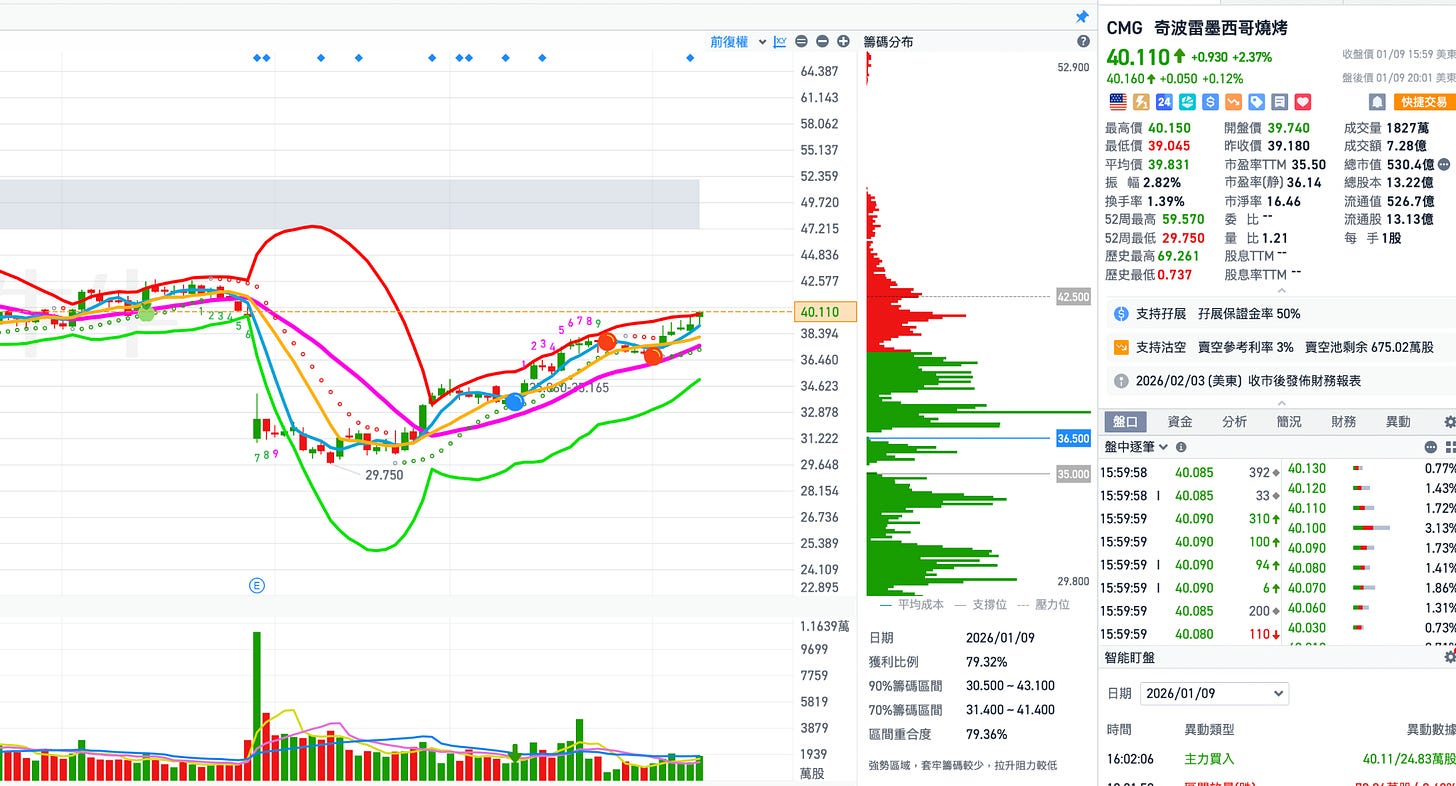Switch to the 異動 tab

click(1398, 422)
